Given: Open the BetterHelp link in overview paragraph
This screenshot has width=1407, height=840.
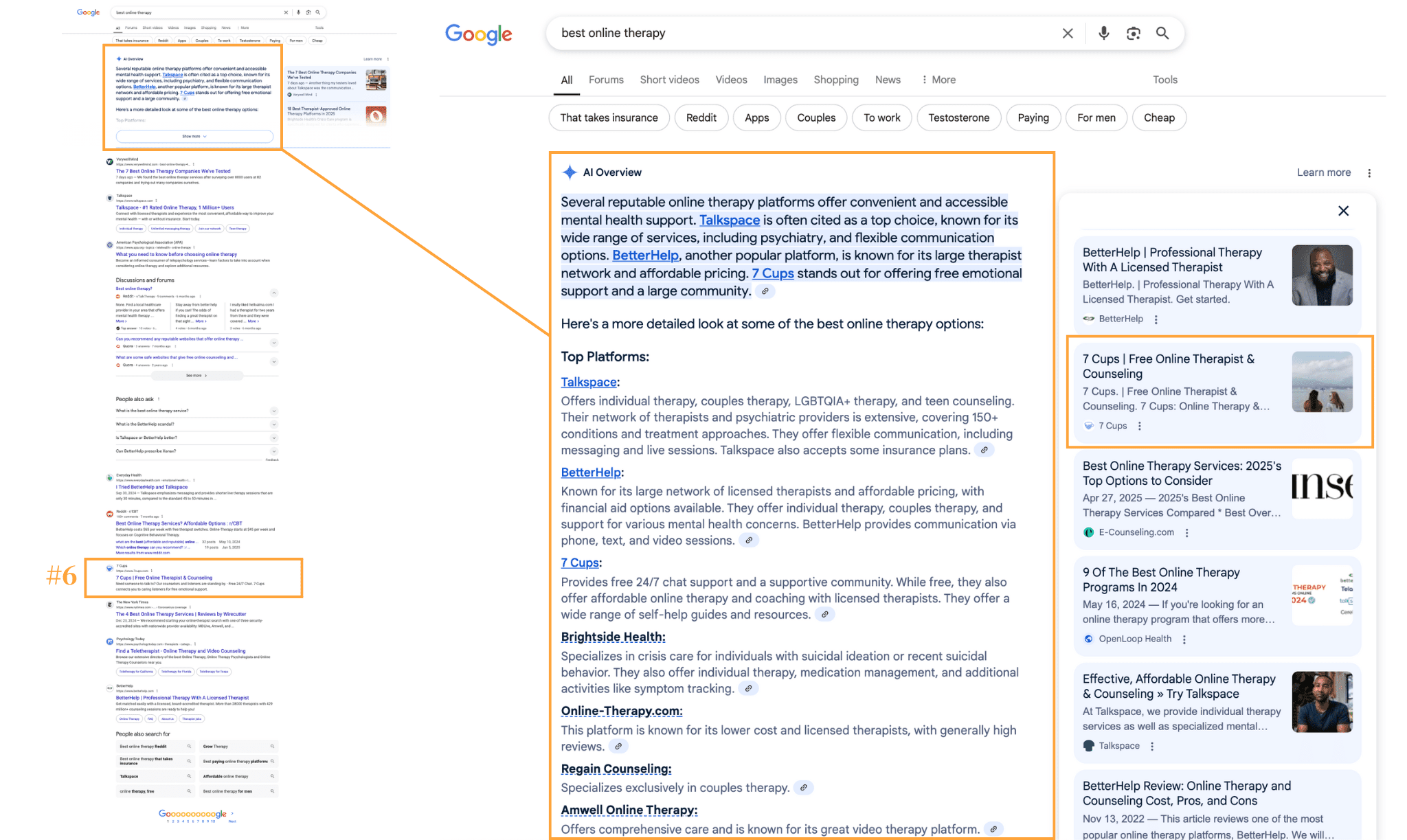Looking at the screenshot, I should tap(645, 256).
